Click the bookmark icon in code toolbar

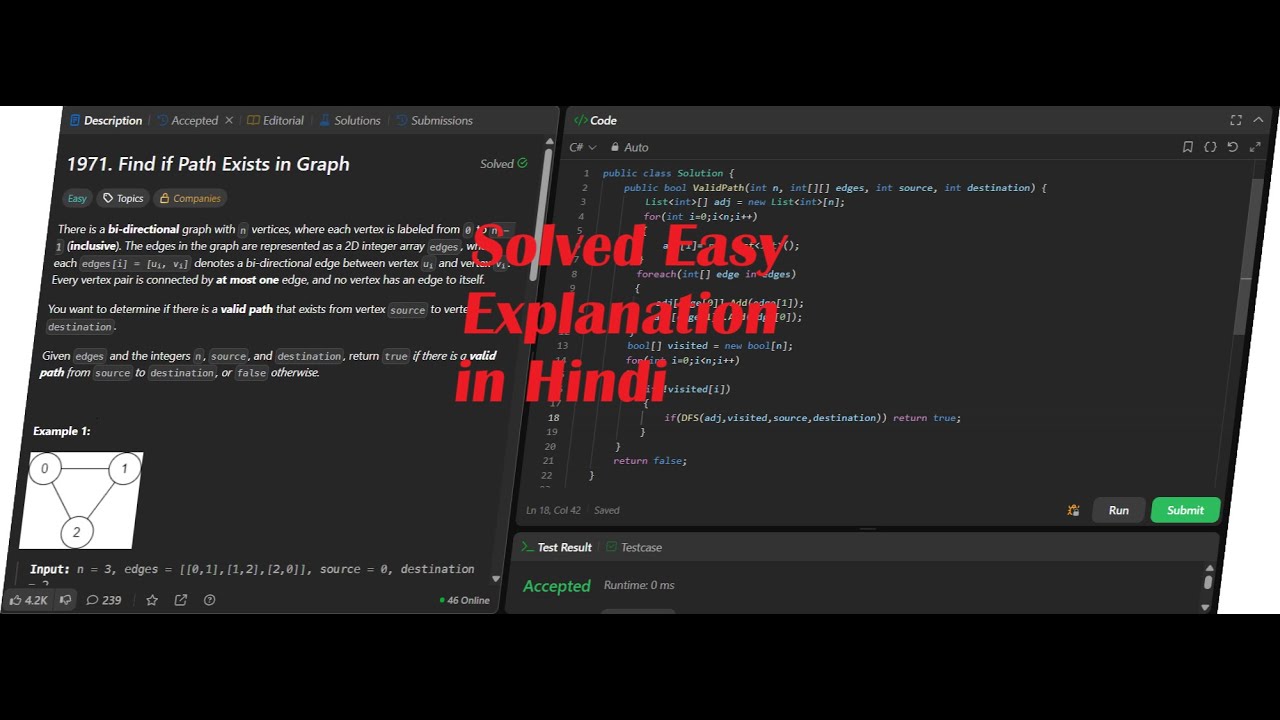(x=1188, y=147)
